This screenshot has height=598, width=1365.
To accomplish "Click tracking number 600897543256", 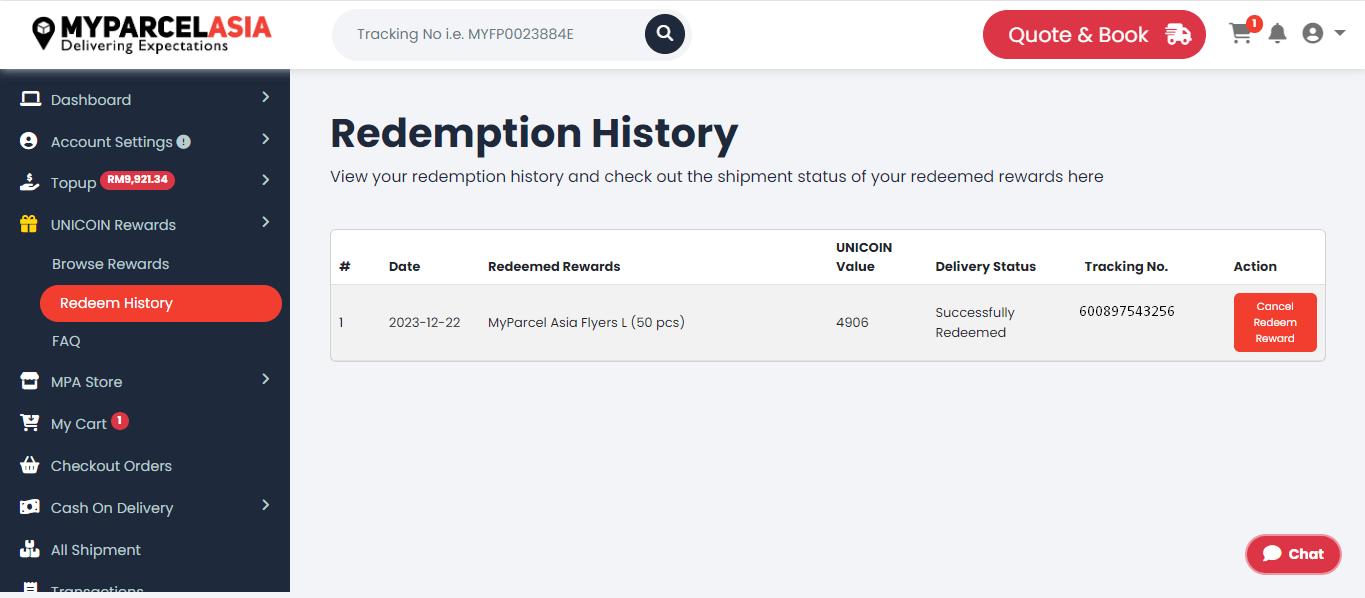I will click(x=1127, y=311).
